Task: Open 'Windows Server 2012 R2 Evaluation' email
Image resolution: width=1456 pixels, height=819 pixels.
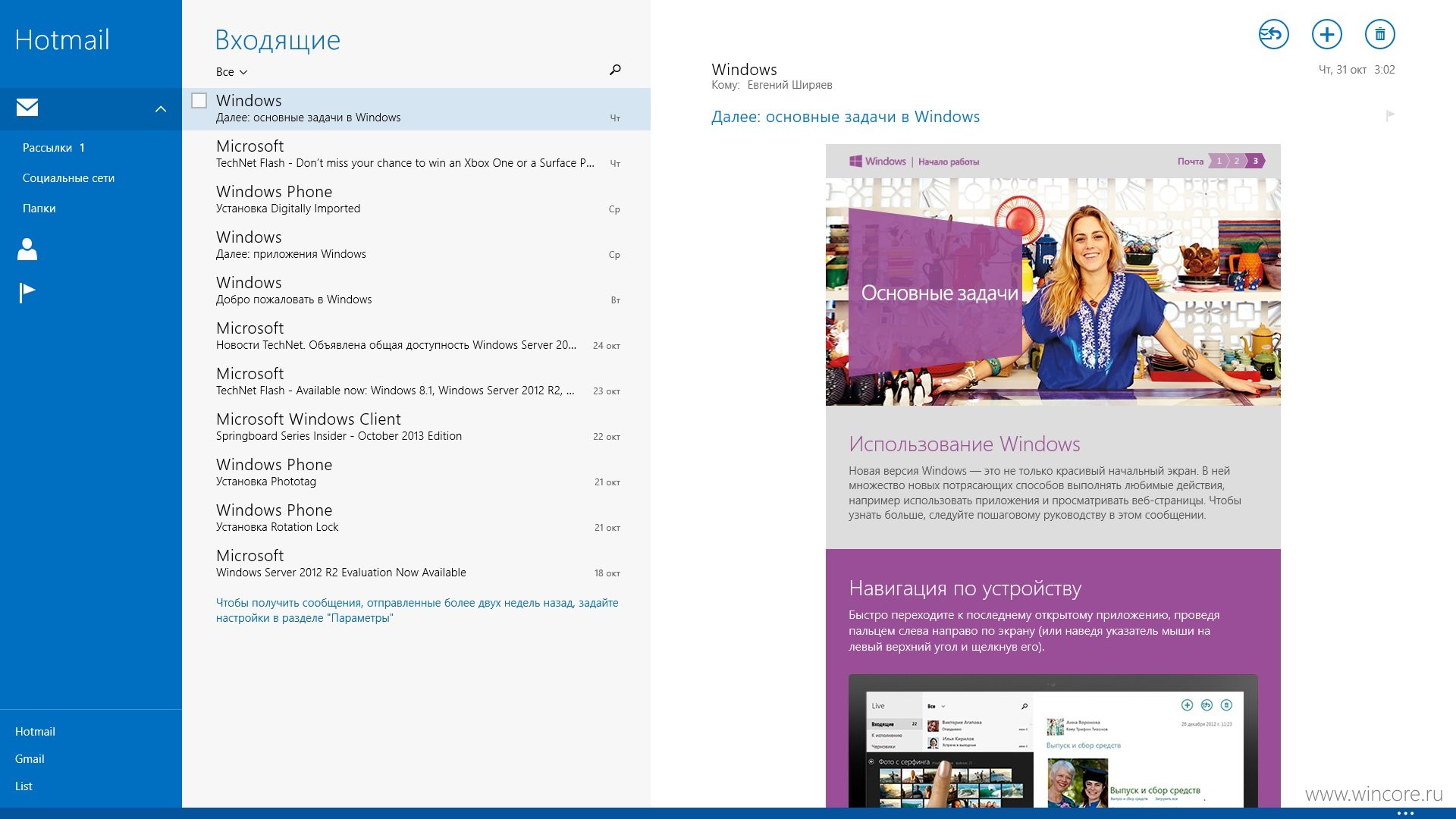Action: 416,563
